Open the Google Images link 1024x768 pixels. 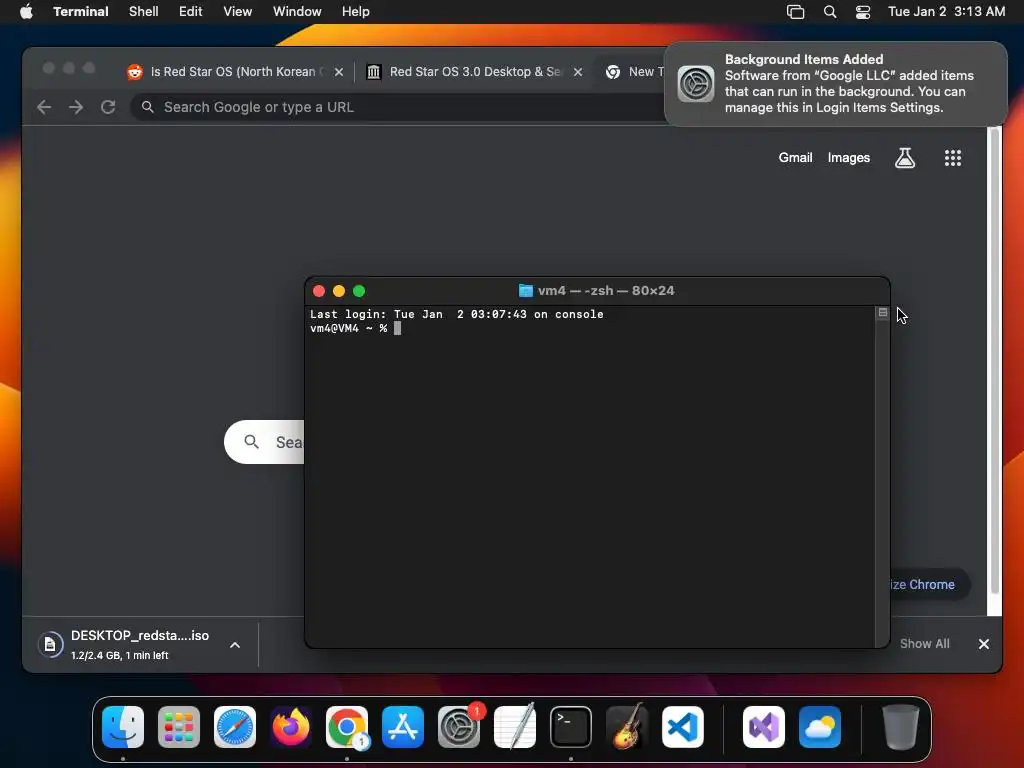point(848,157)
